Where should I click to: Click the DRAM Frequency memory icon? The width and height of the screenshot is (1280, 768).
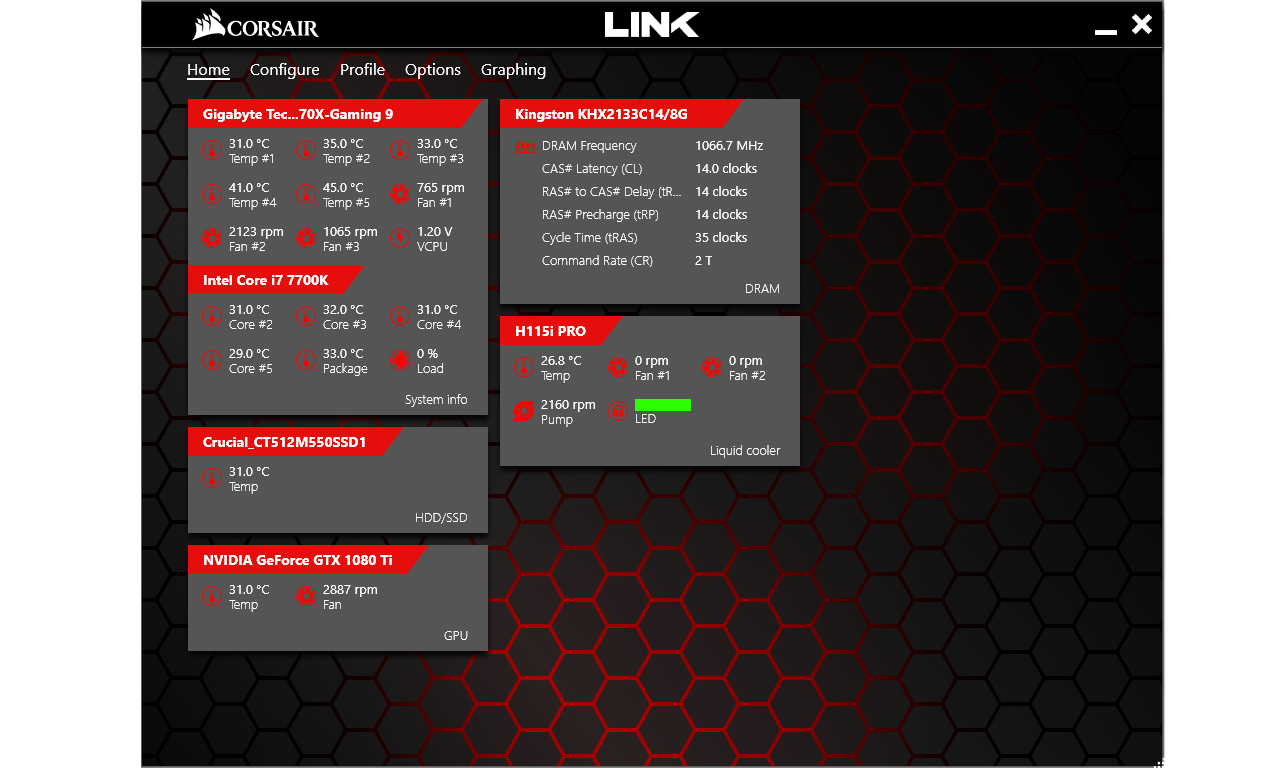[x=525, y=147]
